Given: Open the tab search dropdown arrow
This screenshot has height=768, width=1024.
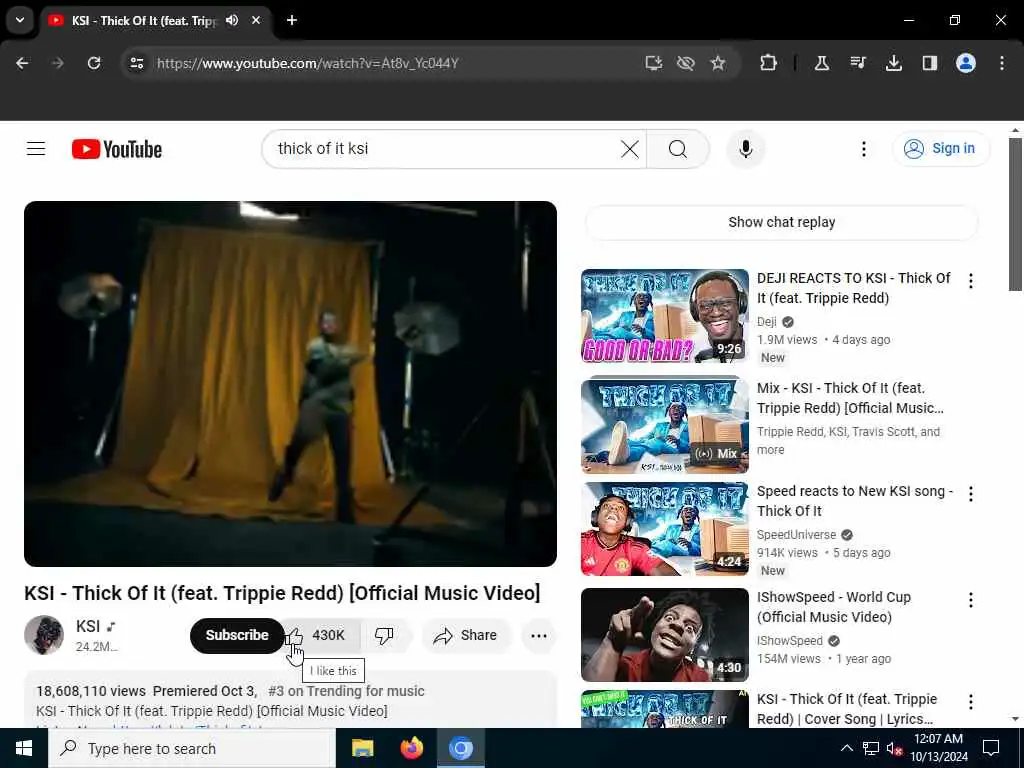Looking at the screenshot, I should (x=20, y=20).
